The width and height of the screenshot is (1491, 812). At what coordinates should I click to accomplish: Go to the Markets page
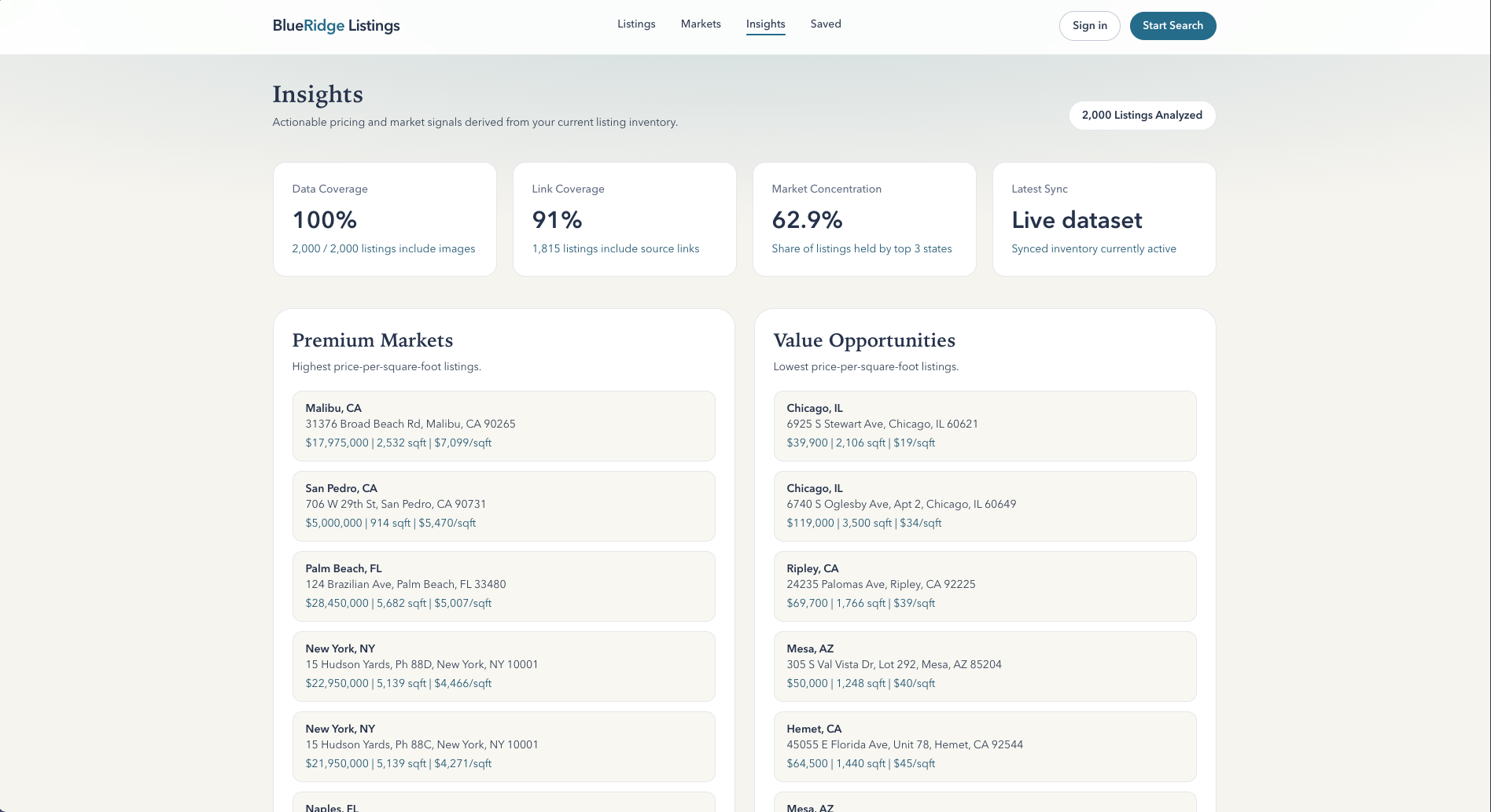pyautogui.click(x=700, y=24)
